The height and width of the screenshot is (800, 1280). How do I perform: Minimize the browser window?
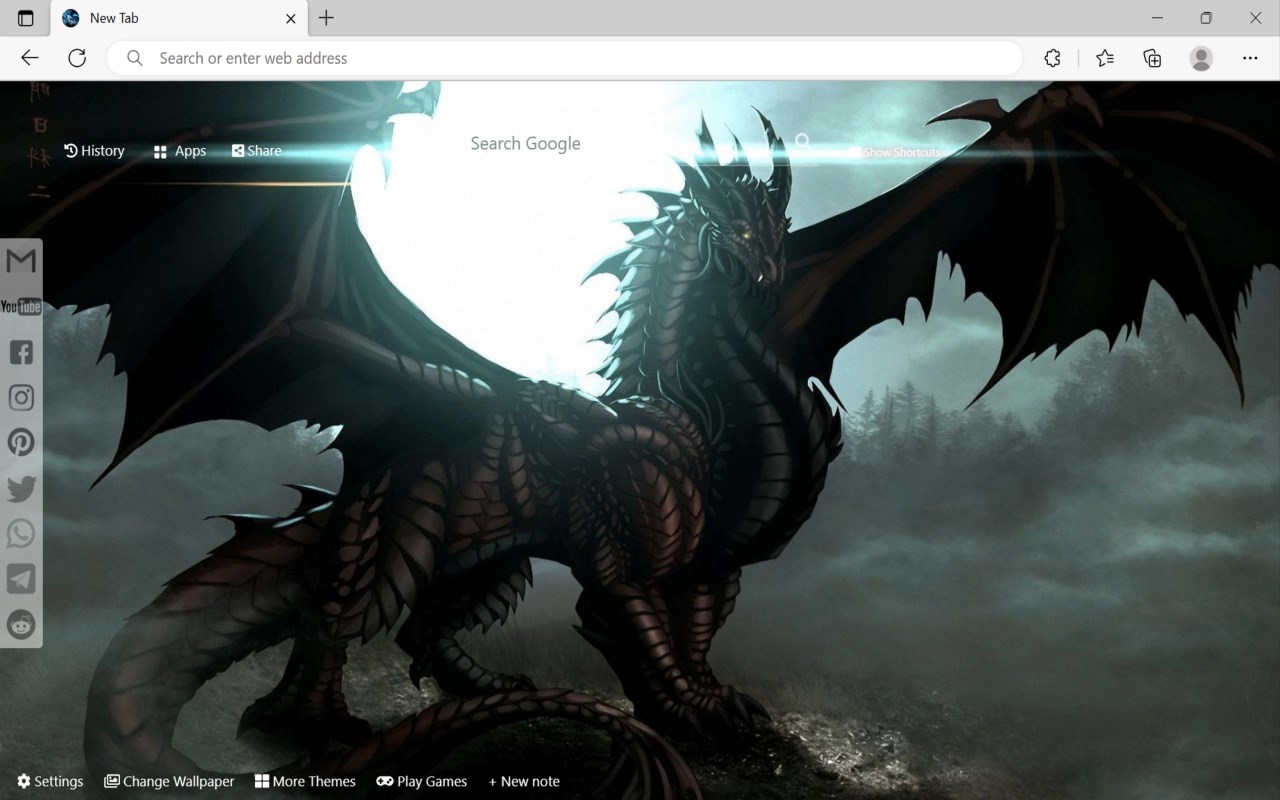pos(1157,18)
